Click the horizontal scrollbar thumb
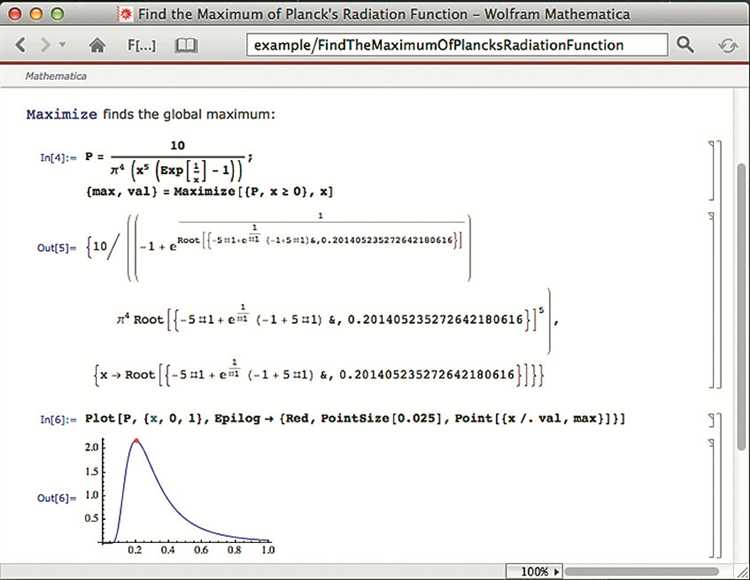The image size is (750, 580). 641,572
